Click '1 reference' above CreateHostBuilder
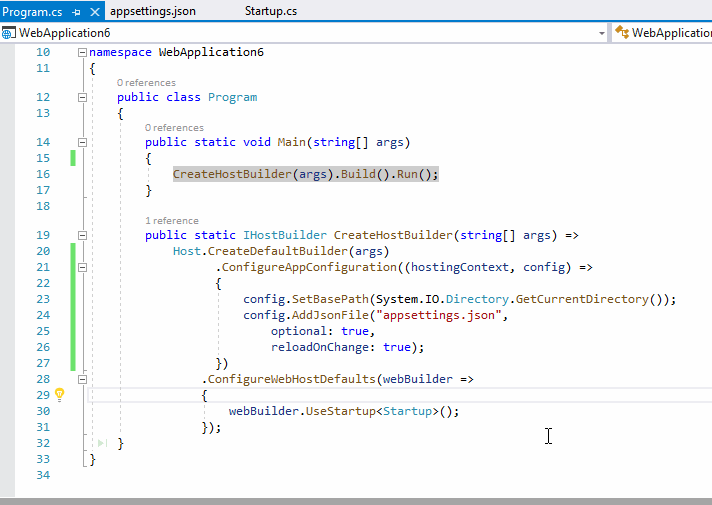Screen dimensions: 712x505 172,221
